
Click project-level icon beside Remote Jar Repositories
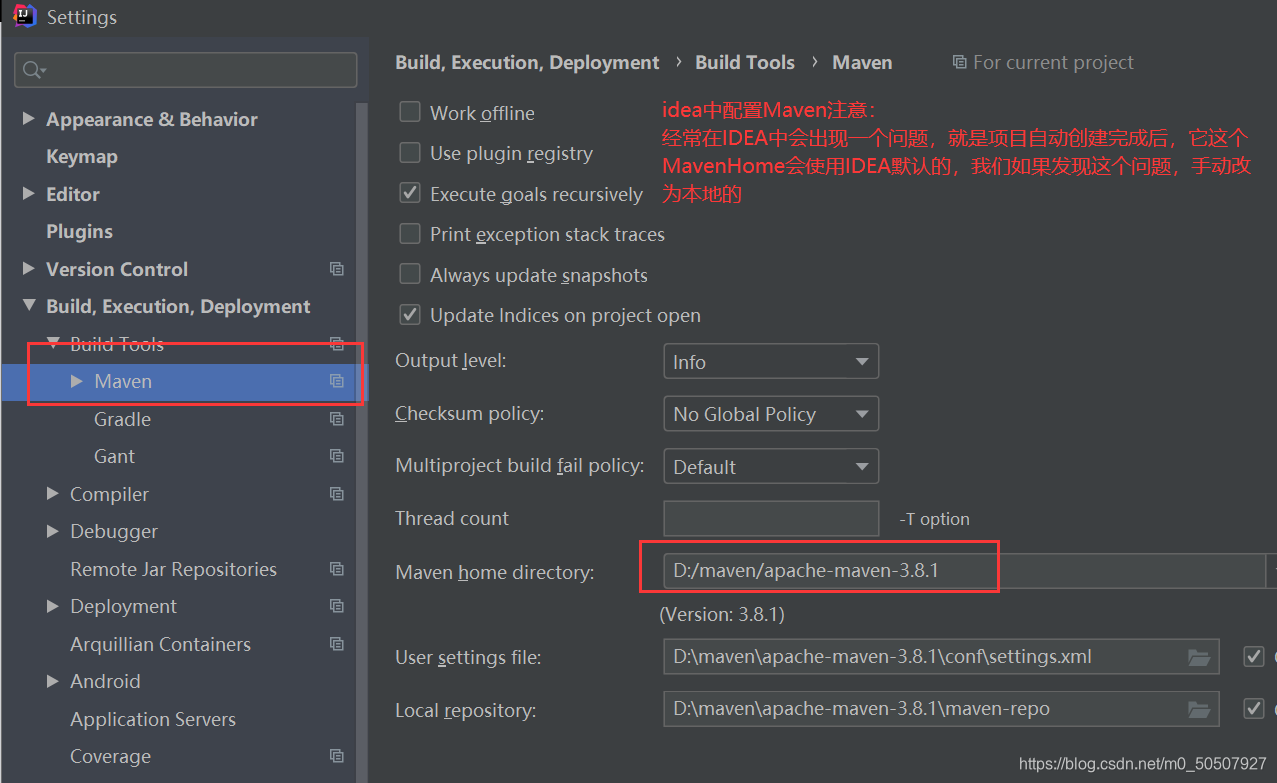point(337,569)
